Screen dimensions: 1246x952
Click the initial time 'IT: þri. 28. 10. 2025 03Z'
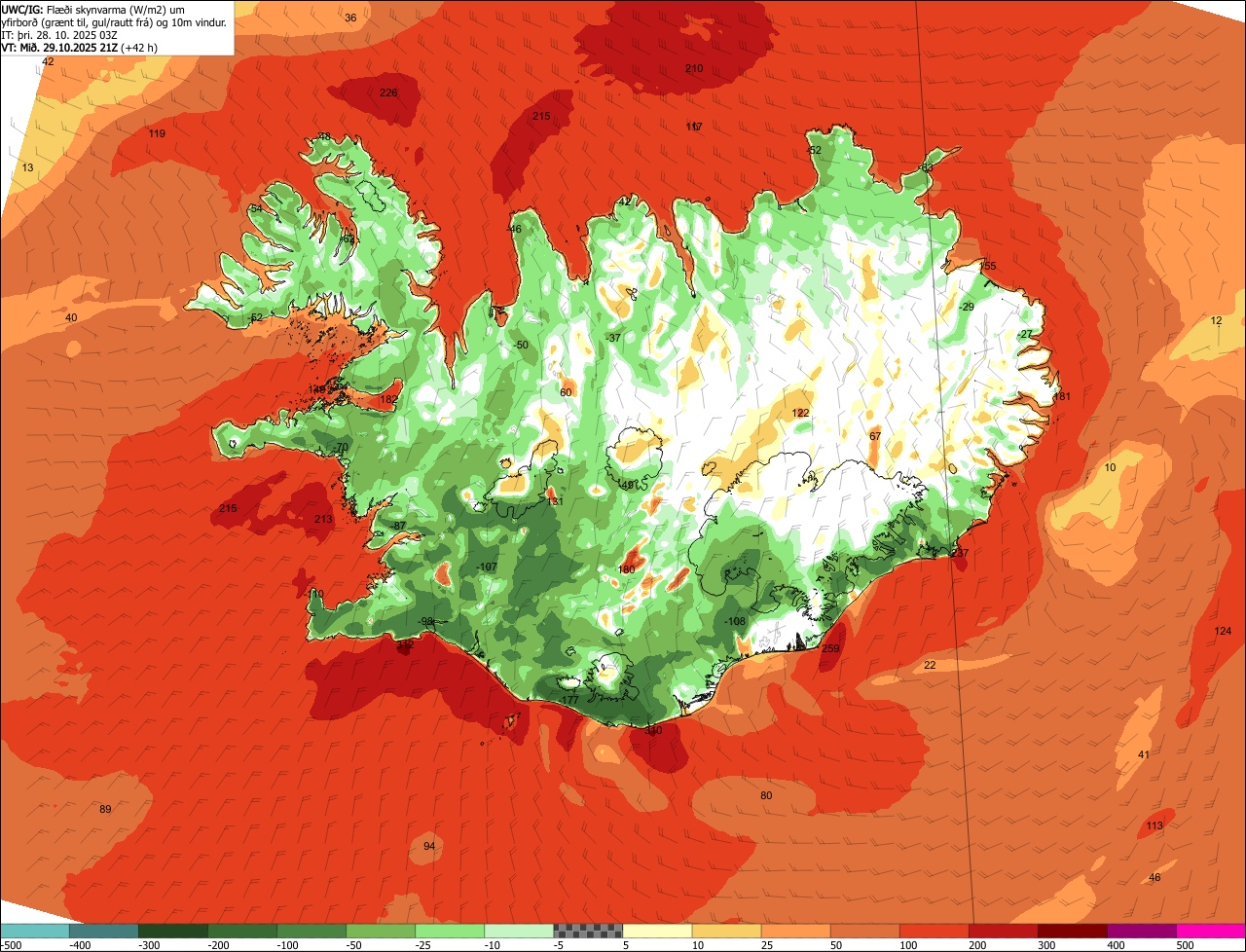pos(59,34)
